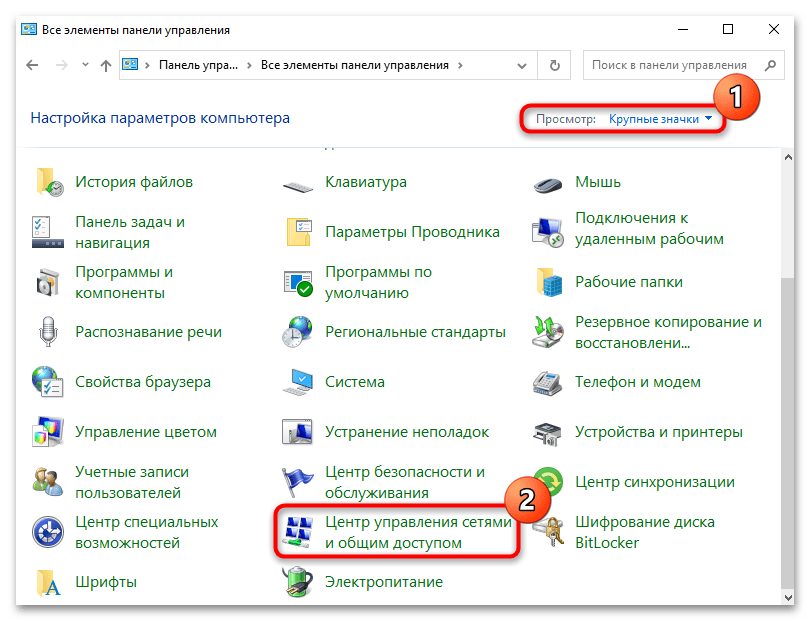The height and width of the screenshot is (621, 810).
Task: Open Телефон и модем link
Action: pos(637,382)
